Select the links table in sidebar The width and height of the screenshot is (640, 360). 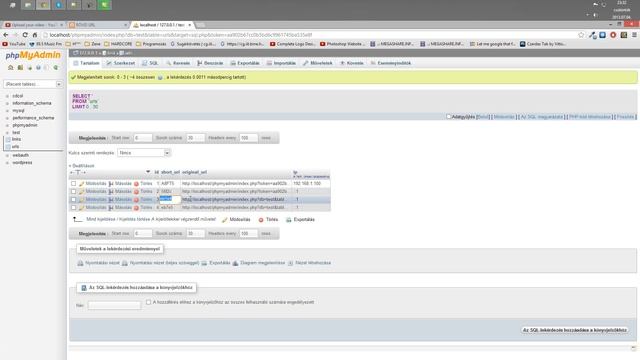pos(16,139)
